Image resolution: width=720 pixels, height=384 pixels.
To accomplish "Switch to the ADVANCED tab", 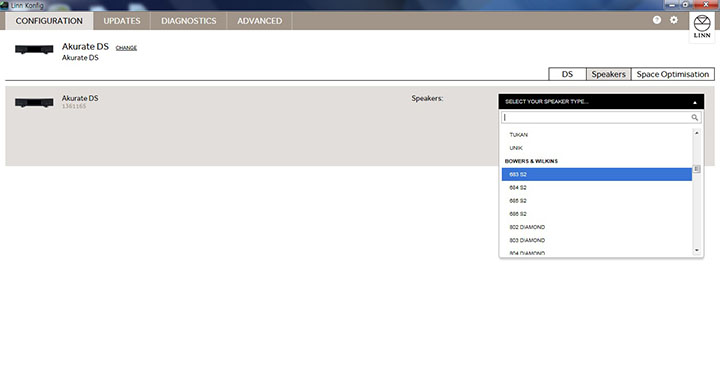I will 259,21.
